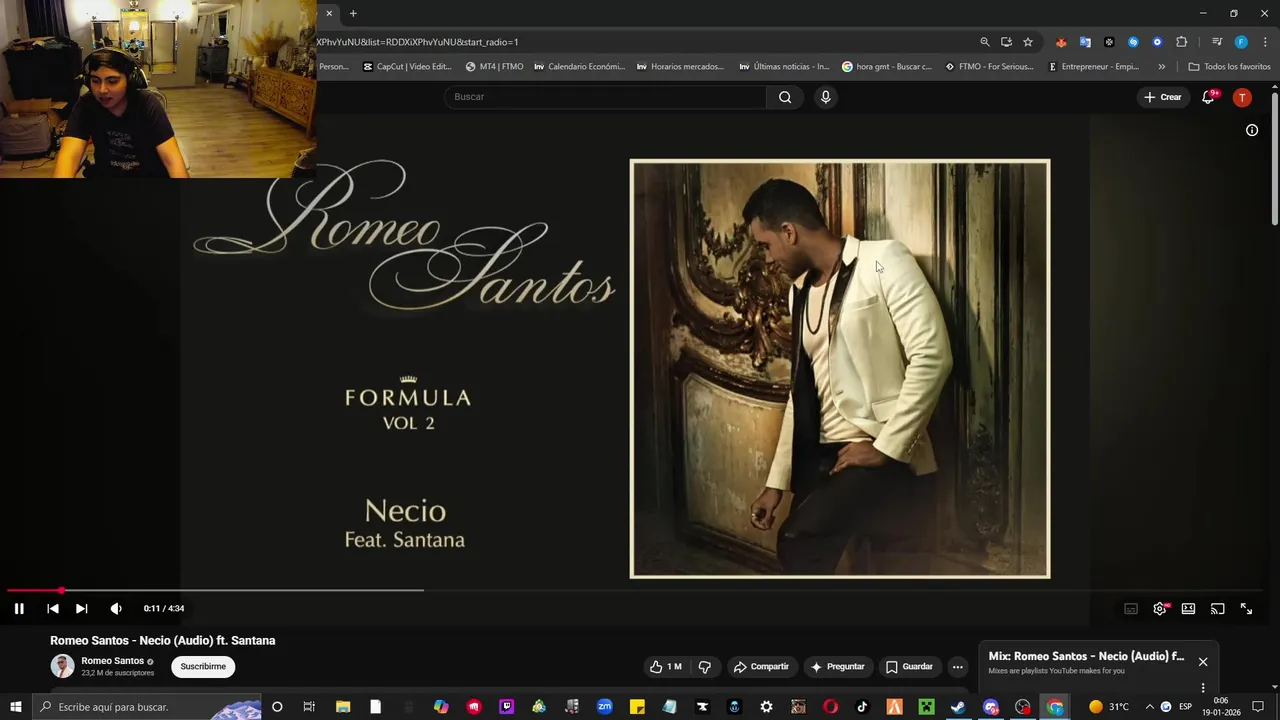Close the current browser tab

(329, 13)
